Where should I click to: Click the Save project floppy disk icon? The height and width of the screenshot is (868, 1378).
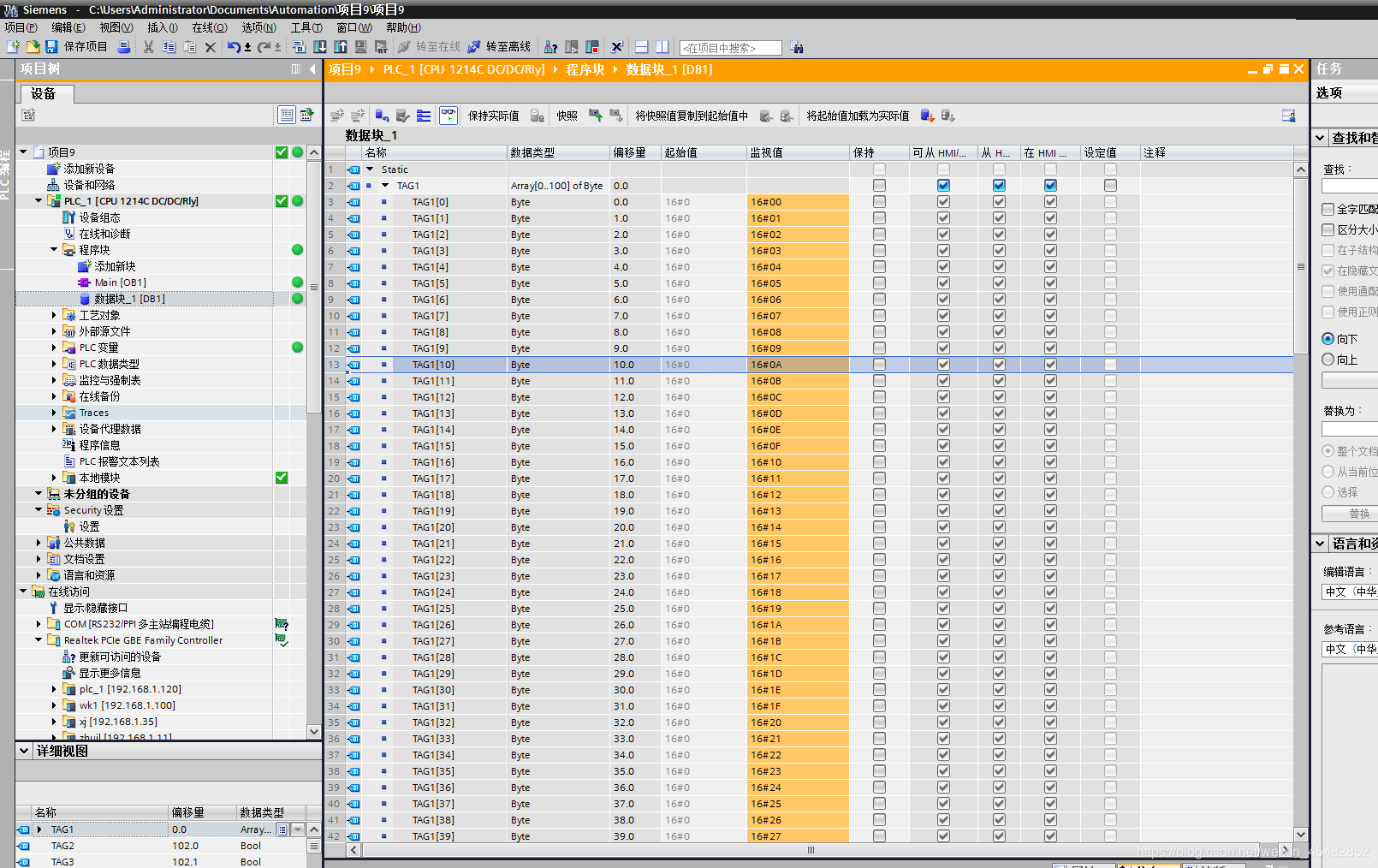[x=51, y=47]
